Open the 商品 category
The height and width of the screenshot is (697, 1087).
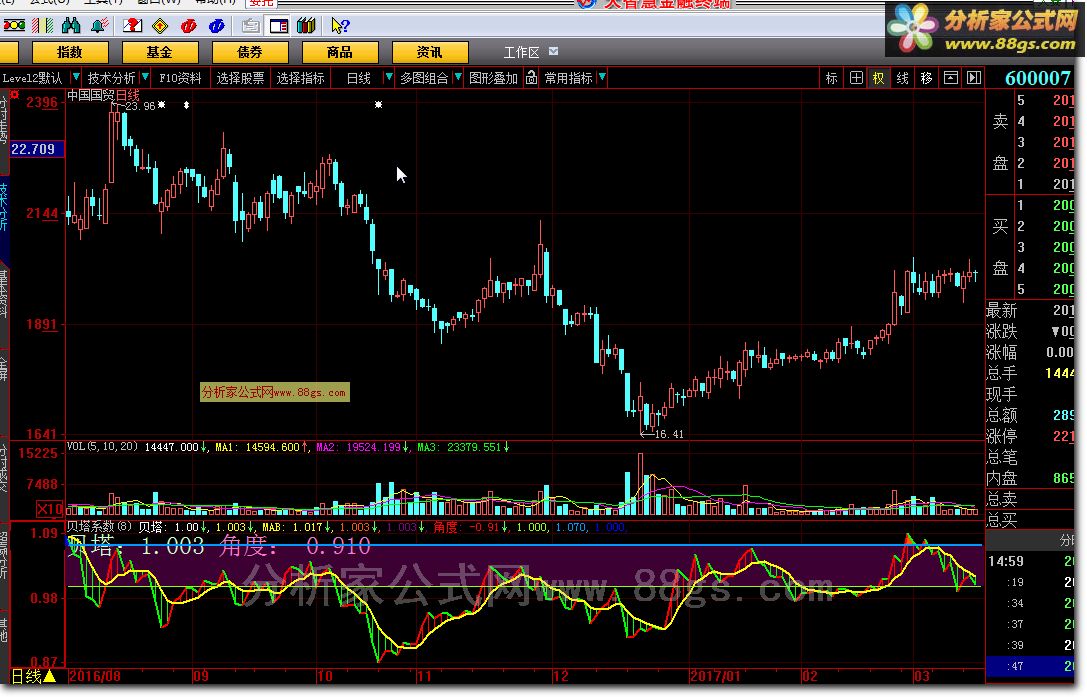point(340,52)
